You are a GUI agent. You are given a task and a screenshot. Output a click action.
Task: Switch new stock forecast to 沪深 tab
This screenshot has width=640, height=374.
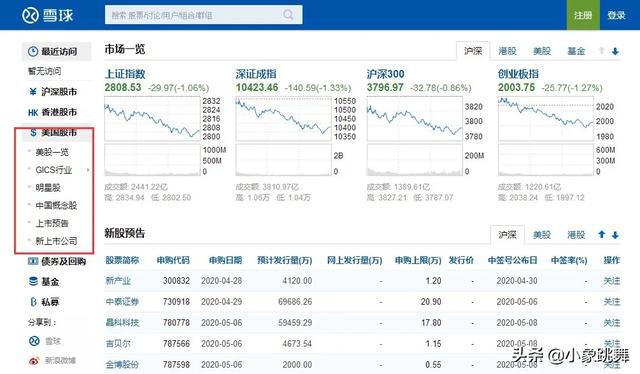[507, 235]
